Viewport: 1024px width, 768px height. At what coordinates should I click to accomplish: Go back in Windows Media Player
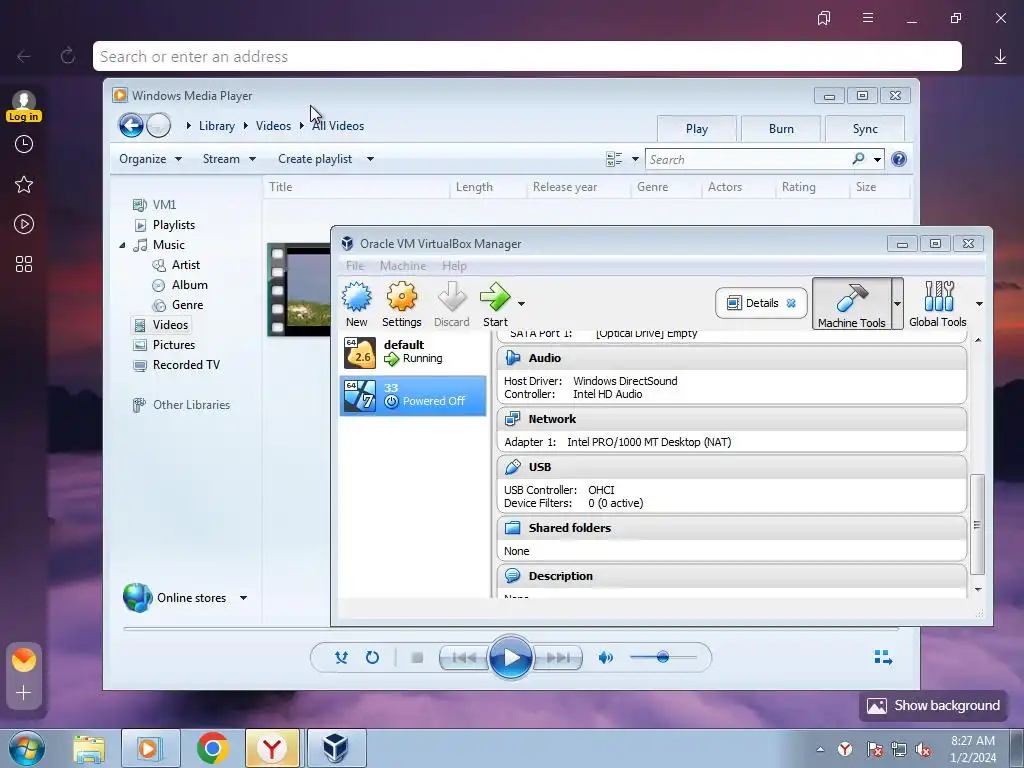[131, 125]
